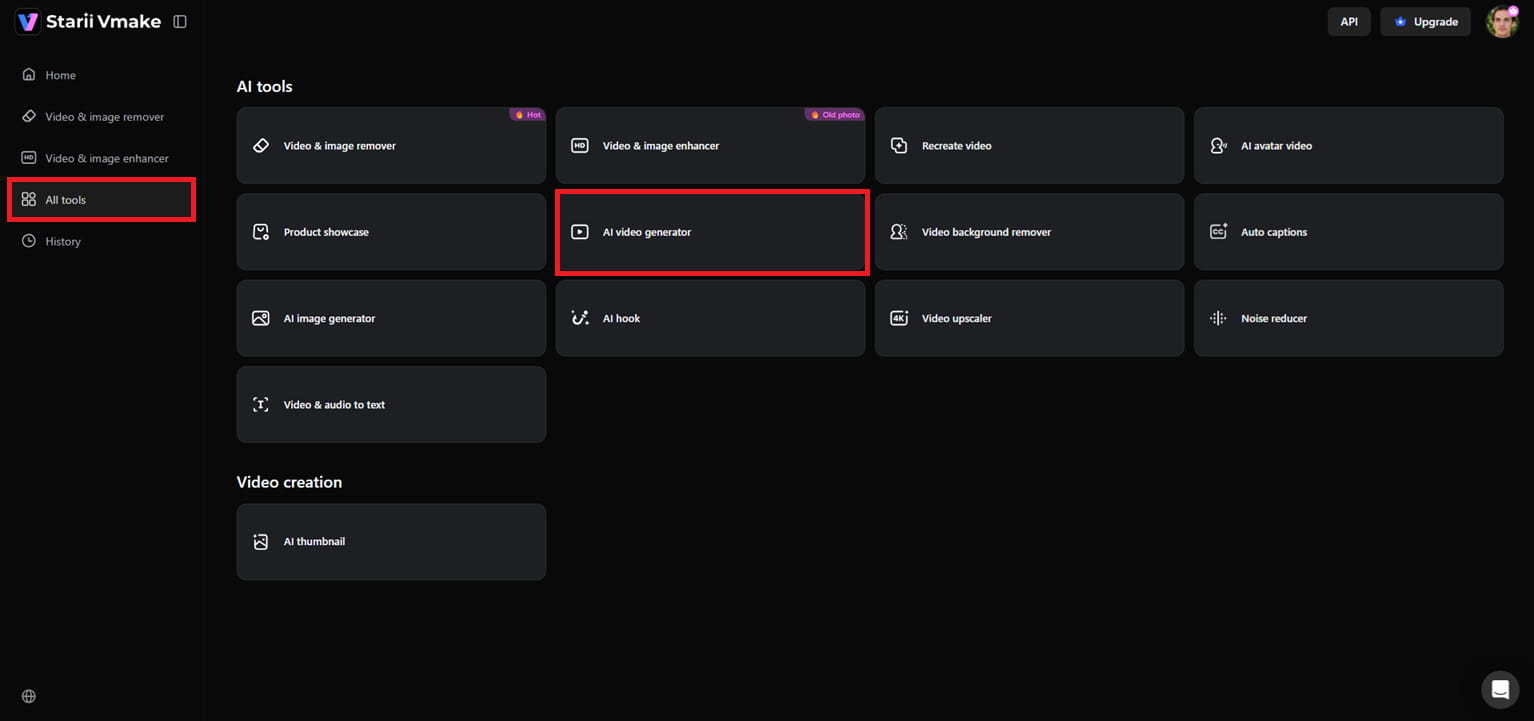Launch the AI video generator tool card
Screen dimensions: 1534x721
710,232
